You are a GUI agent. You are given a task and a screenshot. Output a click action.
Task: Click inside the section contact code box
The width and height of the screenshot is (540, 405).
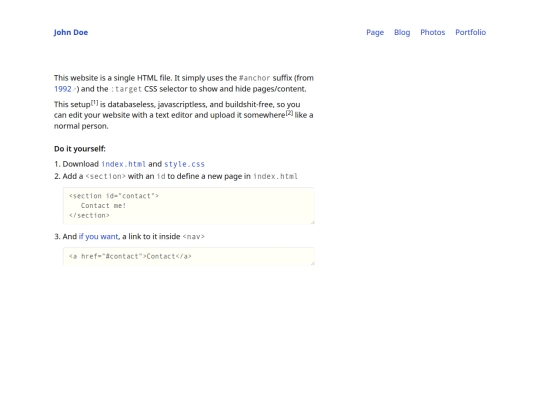point(189,206)
